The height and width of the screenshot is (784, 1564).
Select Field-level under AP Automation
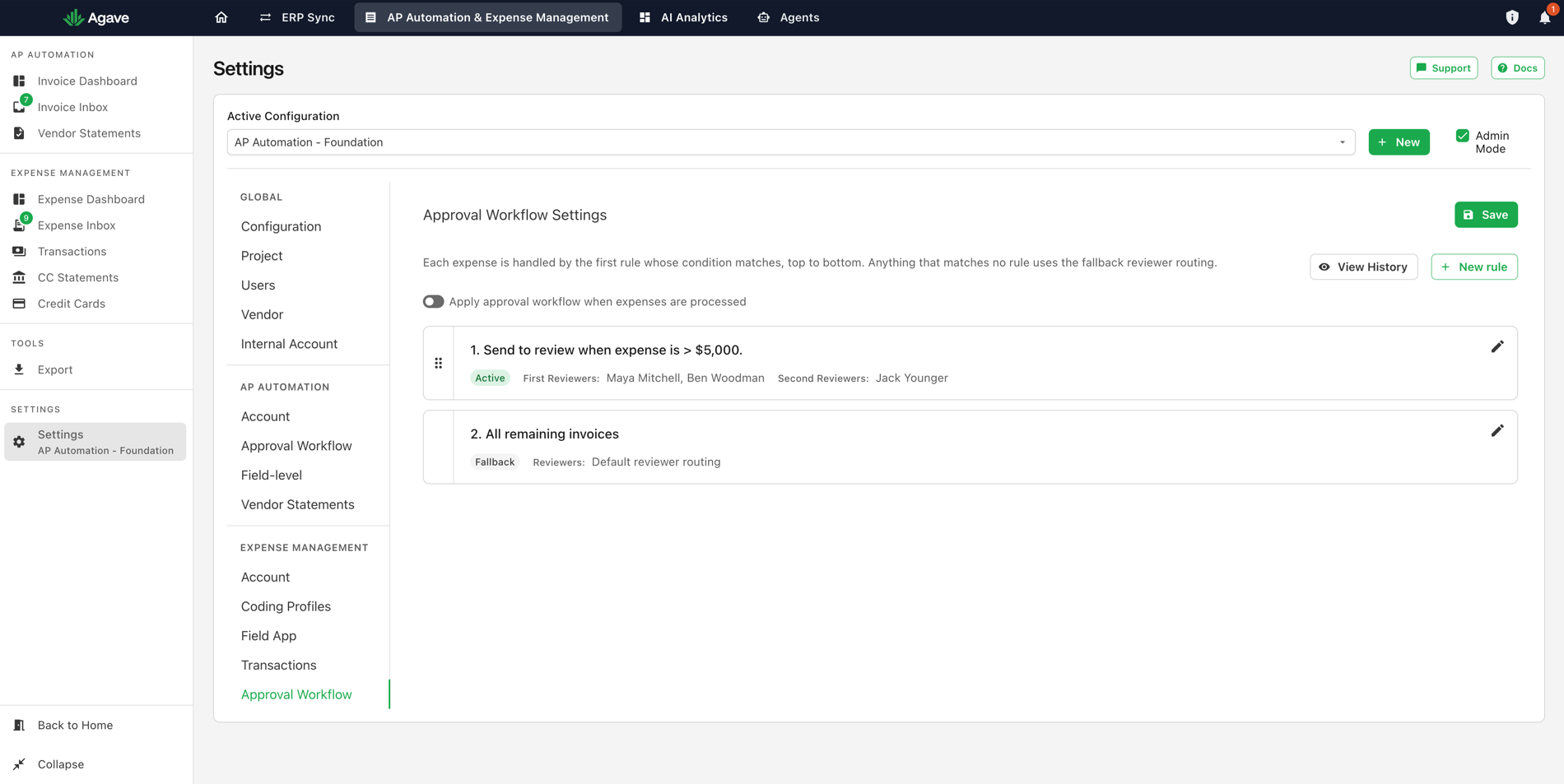click(x=271, y=476)
